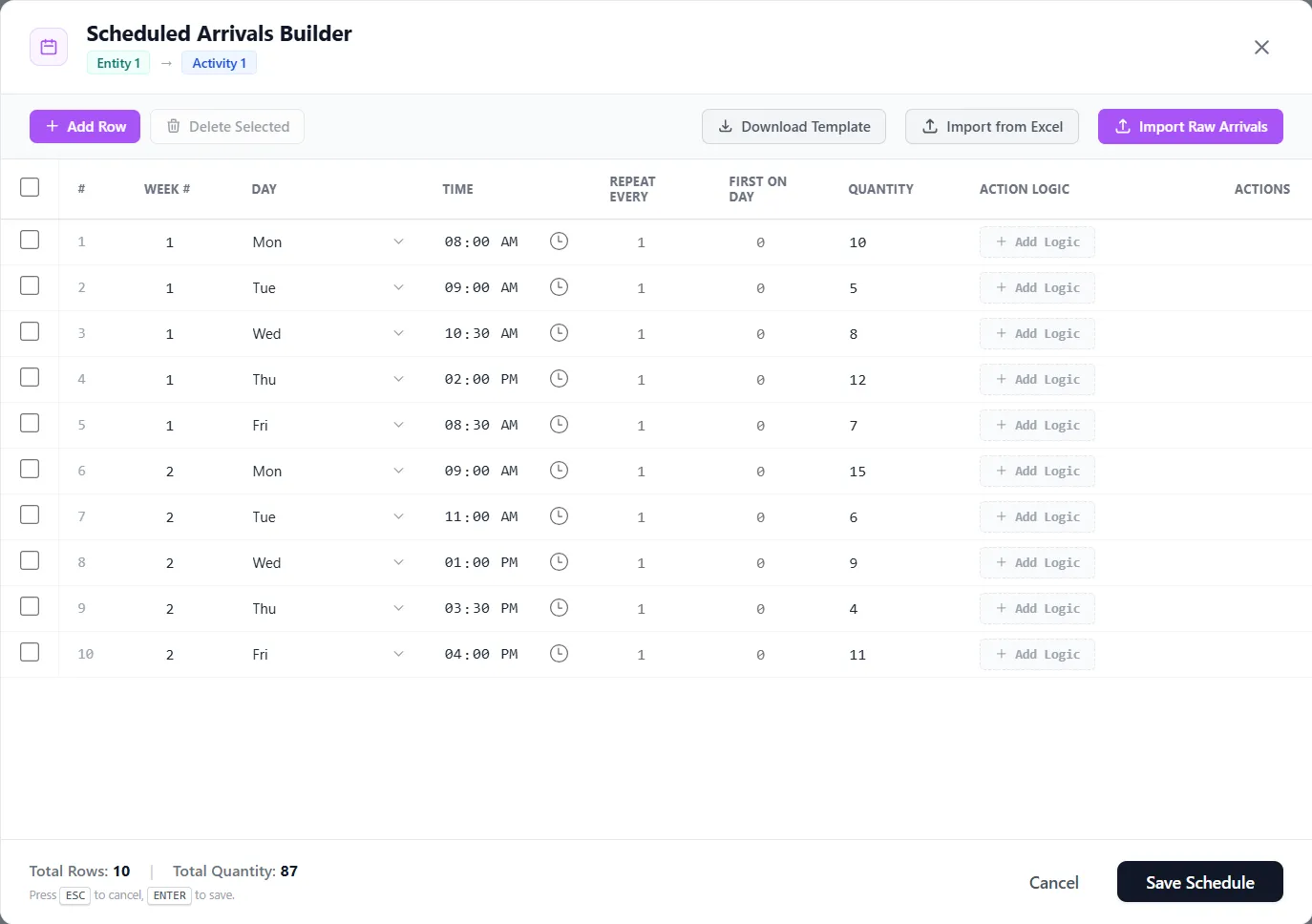Add Logic for row 10
Viewport: 1312px width, 924px height.
(1037, 655)
